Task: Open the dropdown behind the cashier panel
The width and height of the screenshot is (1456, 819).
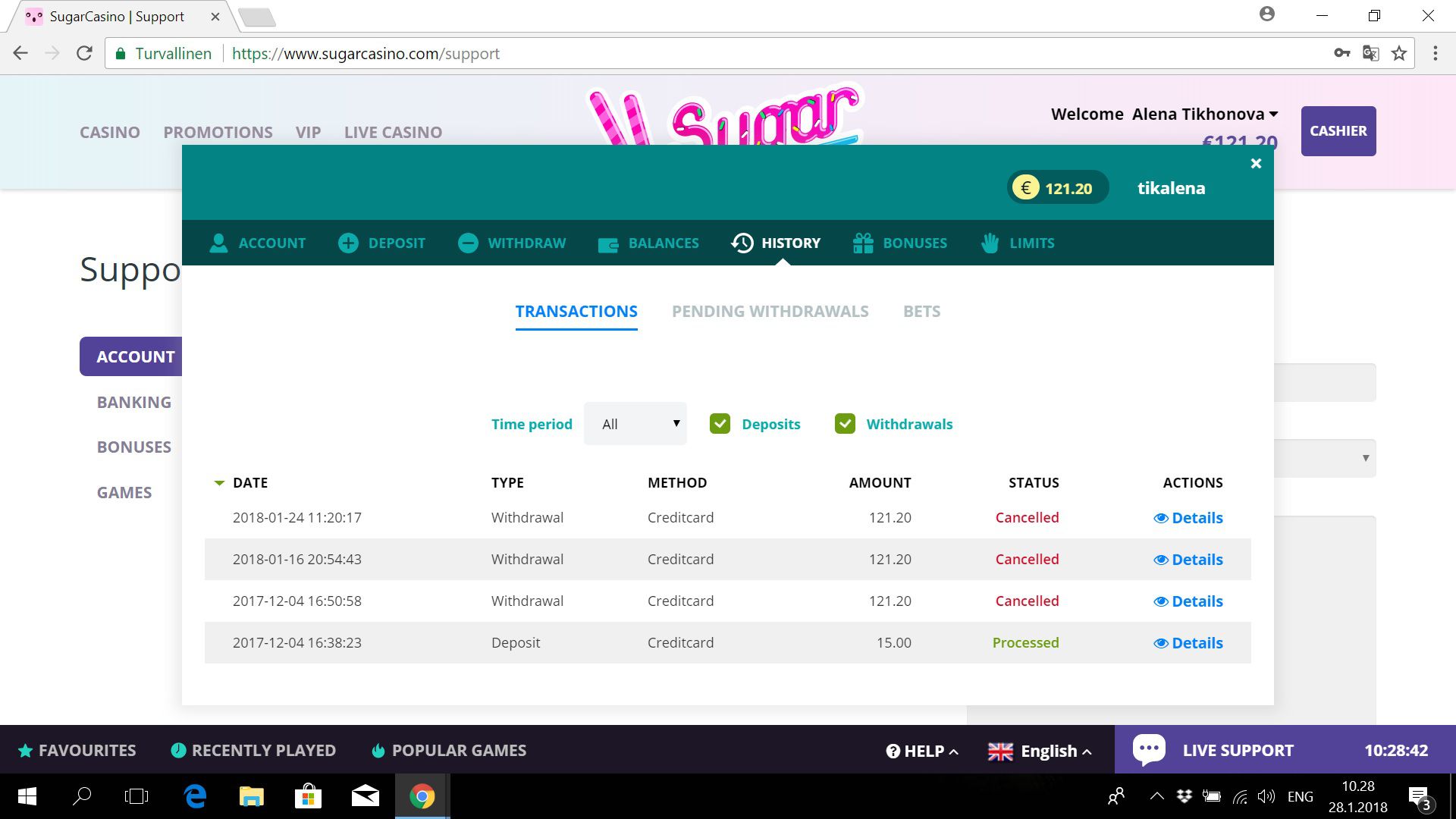Action: (1325, 458)
